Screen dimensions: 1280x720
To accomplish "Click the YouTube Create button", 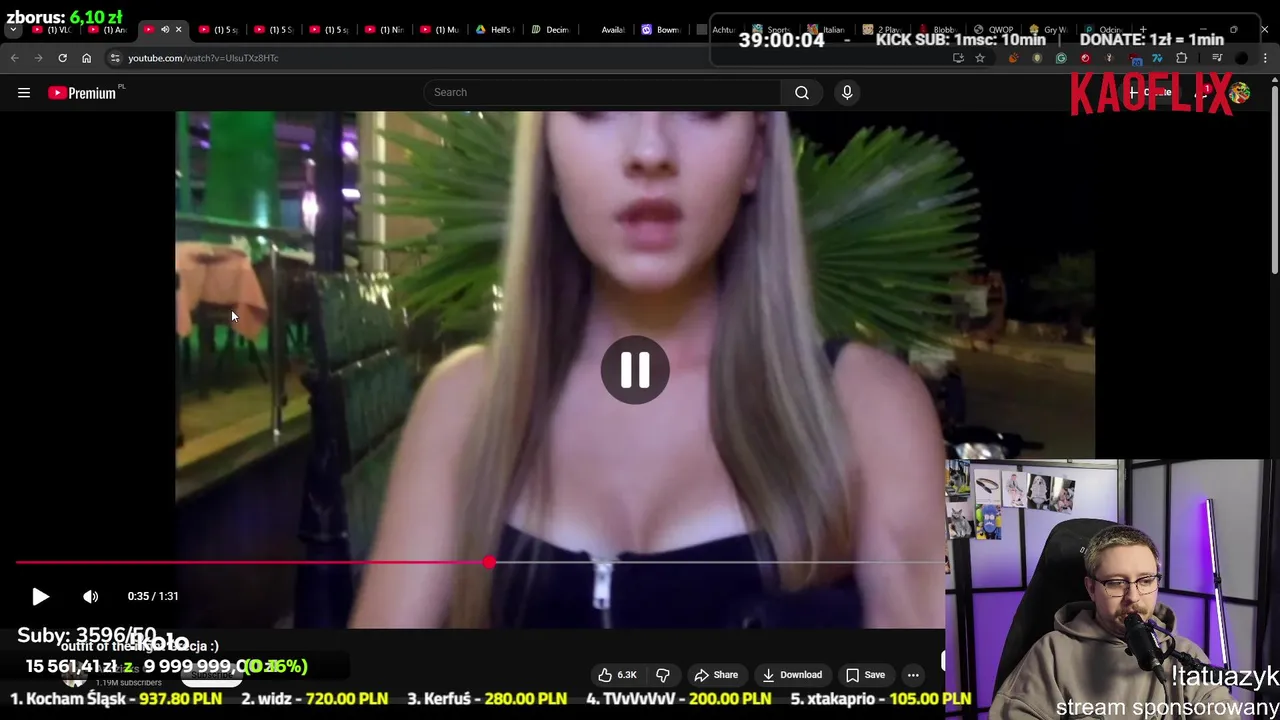I will point(1150,92).
